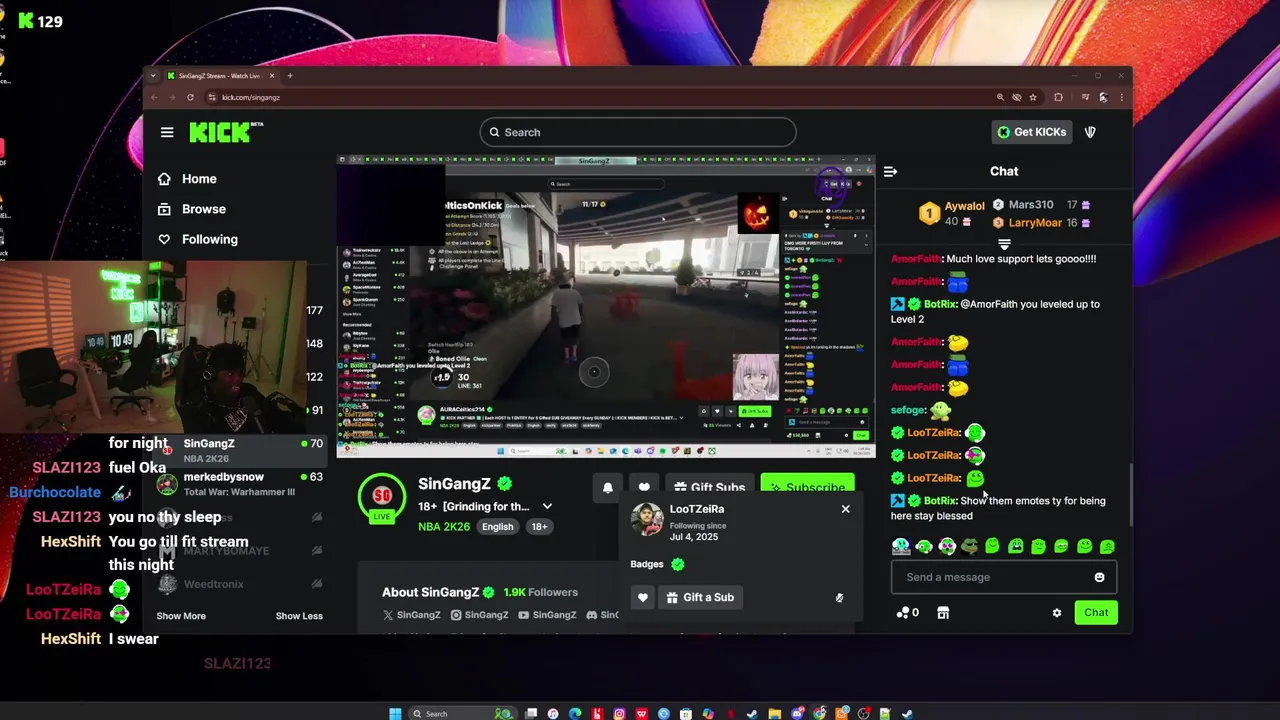Image resolution: width=1280 pixels, height=720 pixels.
Task: Click LooTZeiRa's verified badge in user card
Action: 678,565
